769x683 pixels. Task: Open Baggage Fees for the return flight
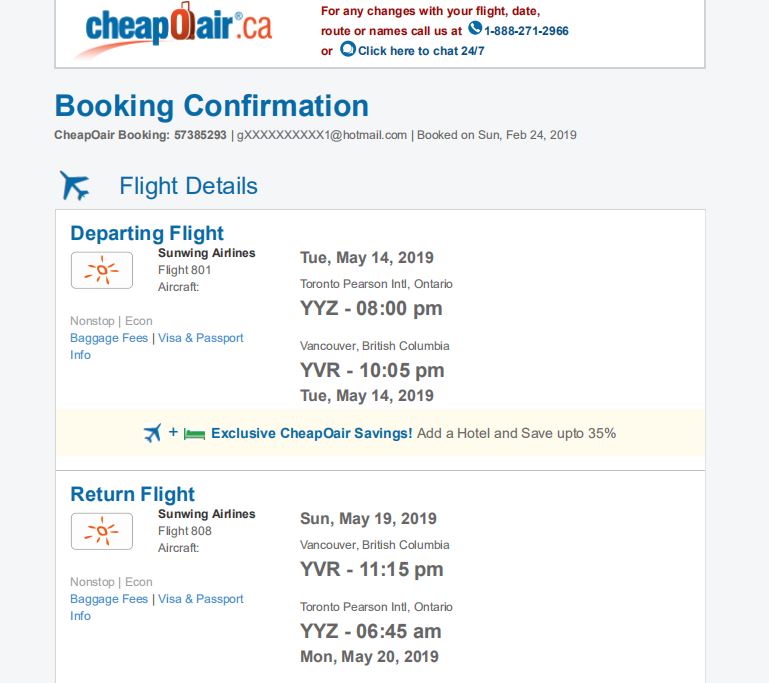(x=109, y=599)
